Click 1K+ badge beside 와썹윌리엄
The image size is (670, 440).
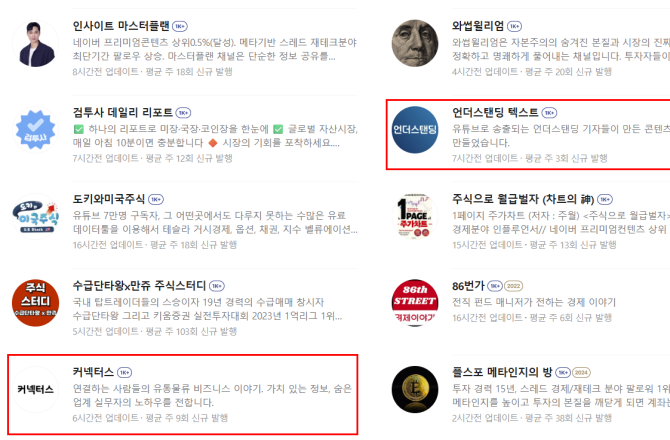pos(514,26)
